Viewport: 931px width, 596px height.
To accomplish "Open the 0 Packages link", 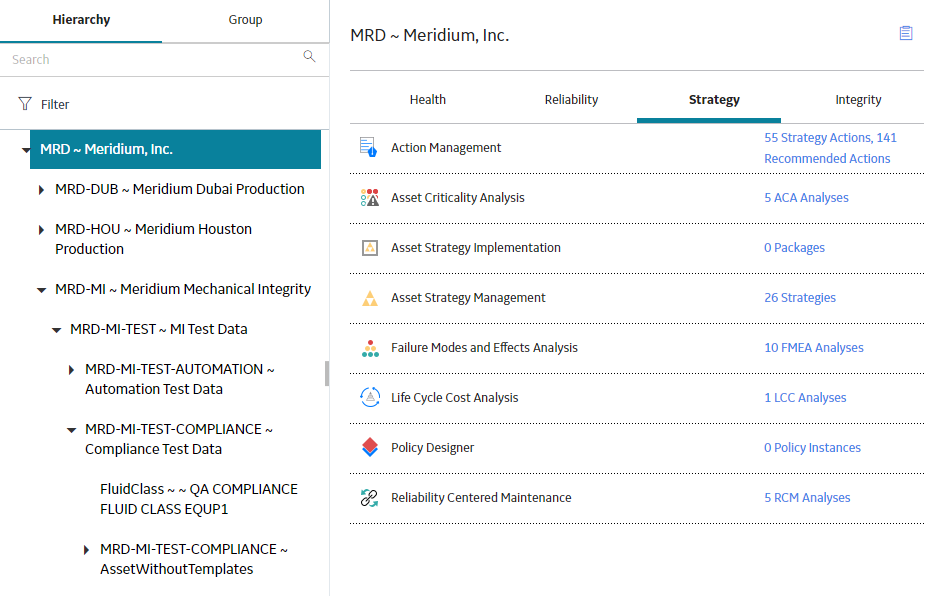I will coord(794,248).
